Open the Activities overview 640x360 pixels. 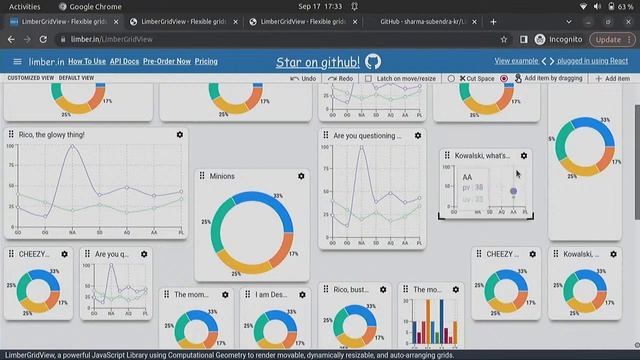(x=24, y=7)
